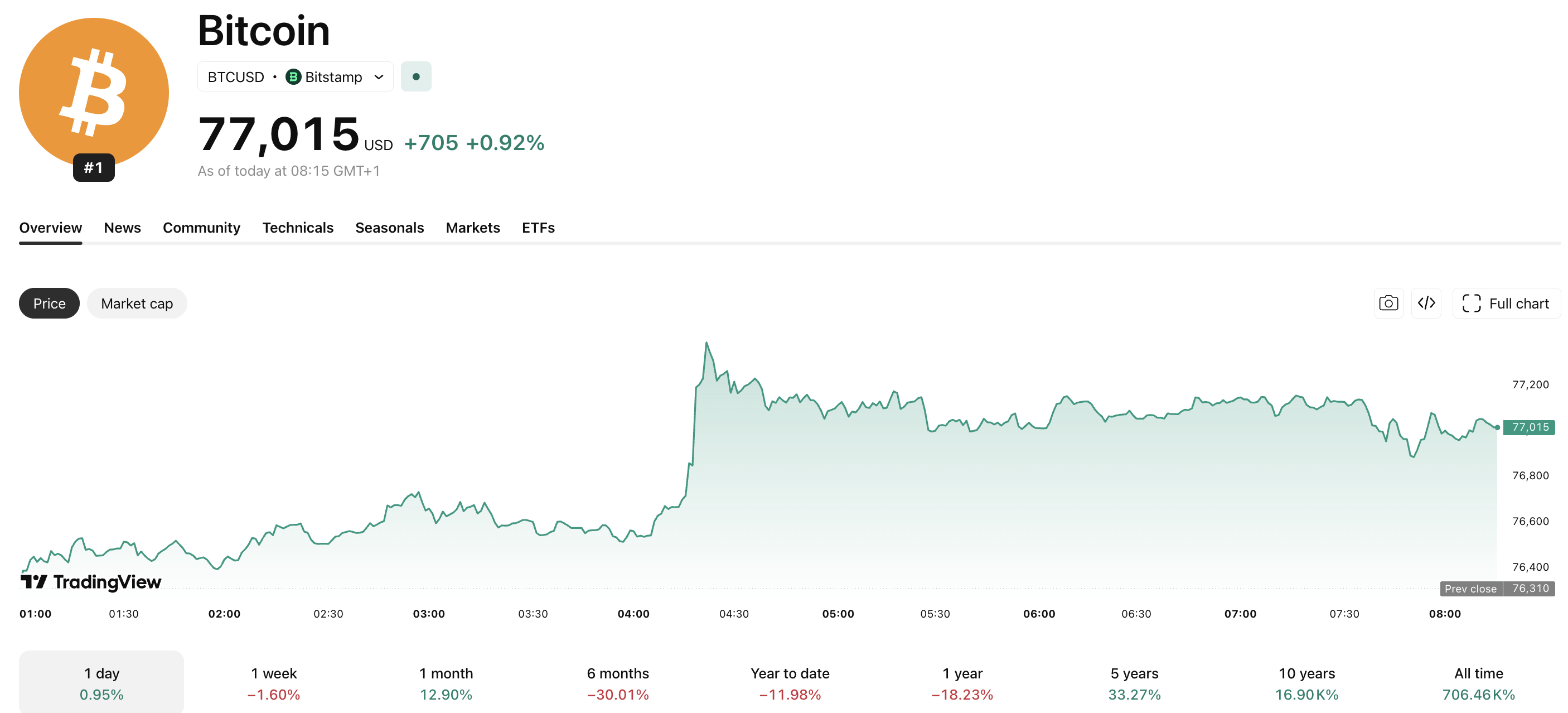Click the 08:00 time axis label

[1445, 614]
